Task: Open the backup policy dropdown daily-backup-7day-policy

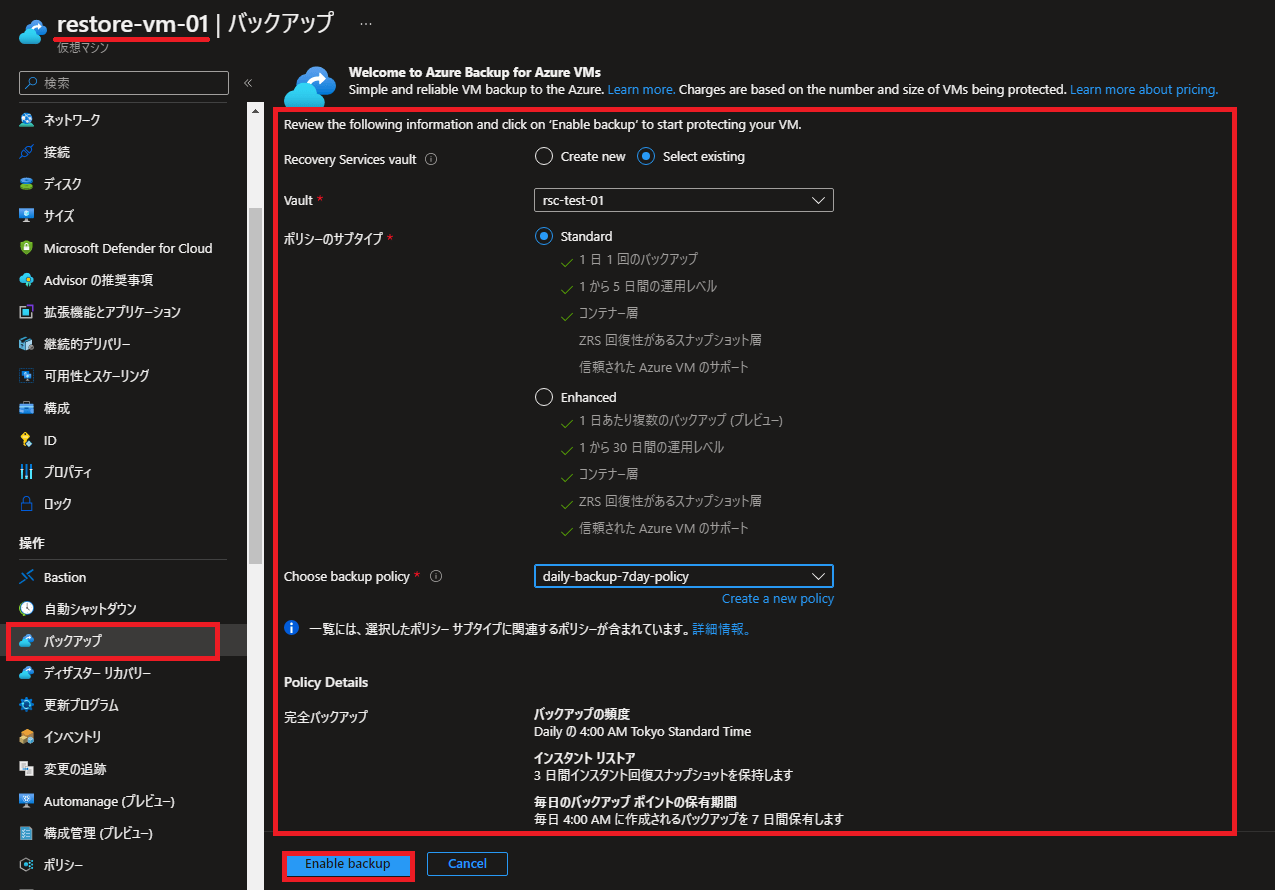Action: 684,576
